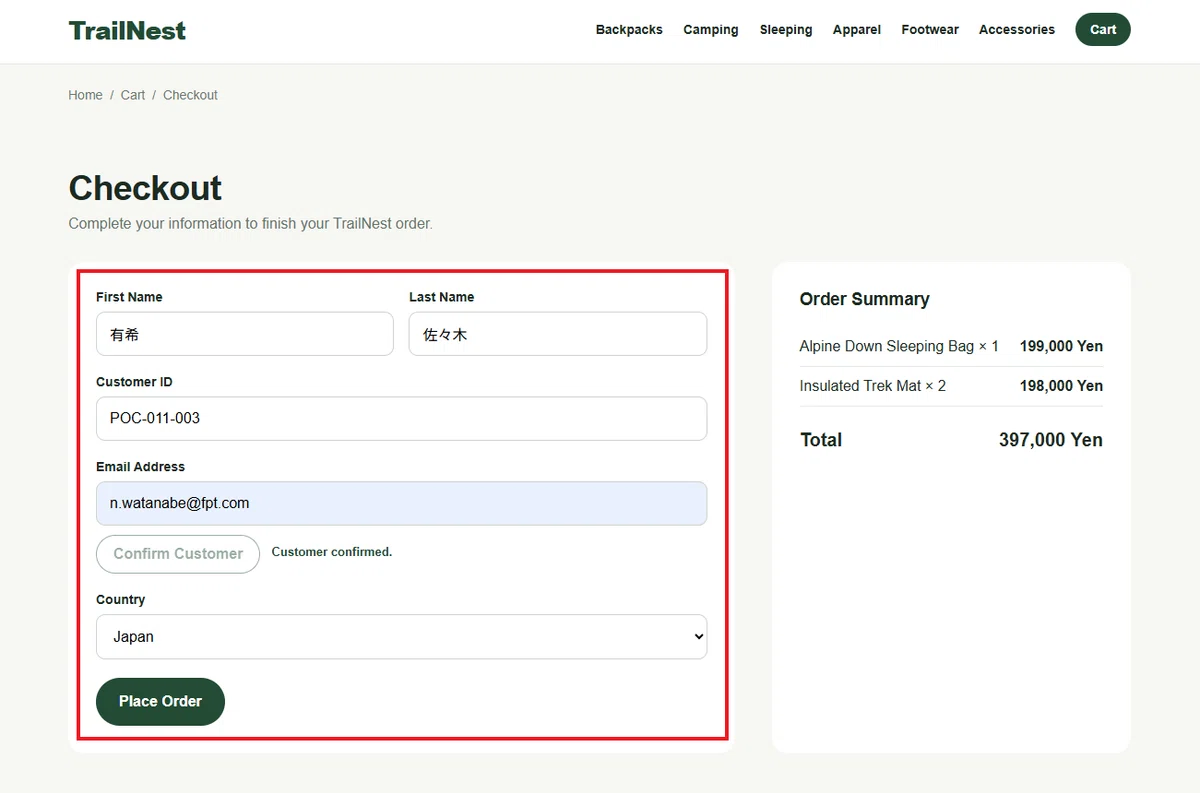Select the 397,000 Yen total amount
This screenshot has width=1200, height=793.
1051,440
